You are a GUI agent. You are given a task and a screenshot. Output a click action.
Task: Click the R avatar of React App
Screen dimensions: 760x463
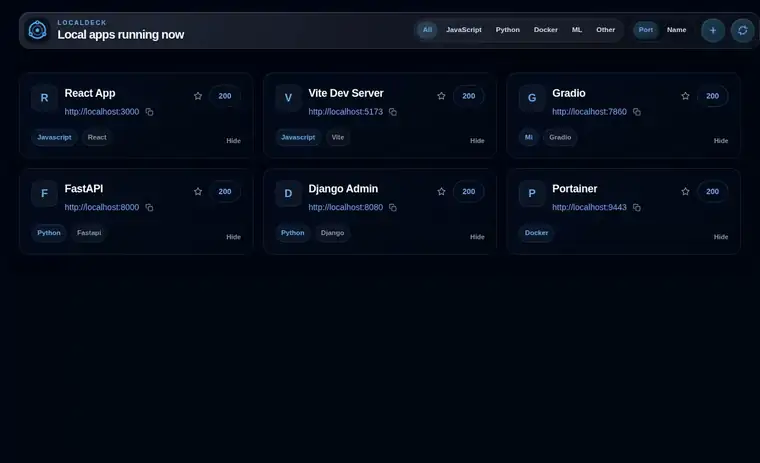[x=44, y=98]
